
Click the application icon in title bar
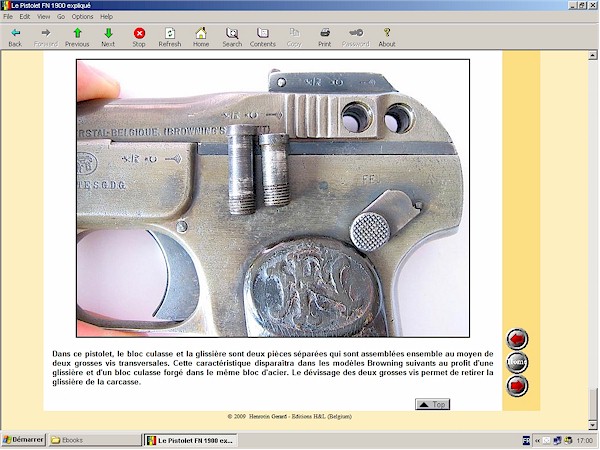(5, 5)
